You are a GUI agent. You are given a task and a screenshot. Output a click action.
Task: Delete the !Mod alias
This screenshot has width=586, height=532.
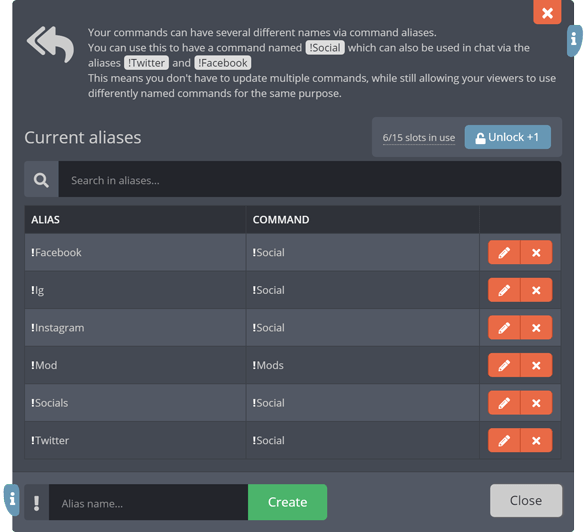point(536,365)
